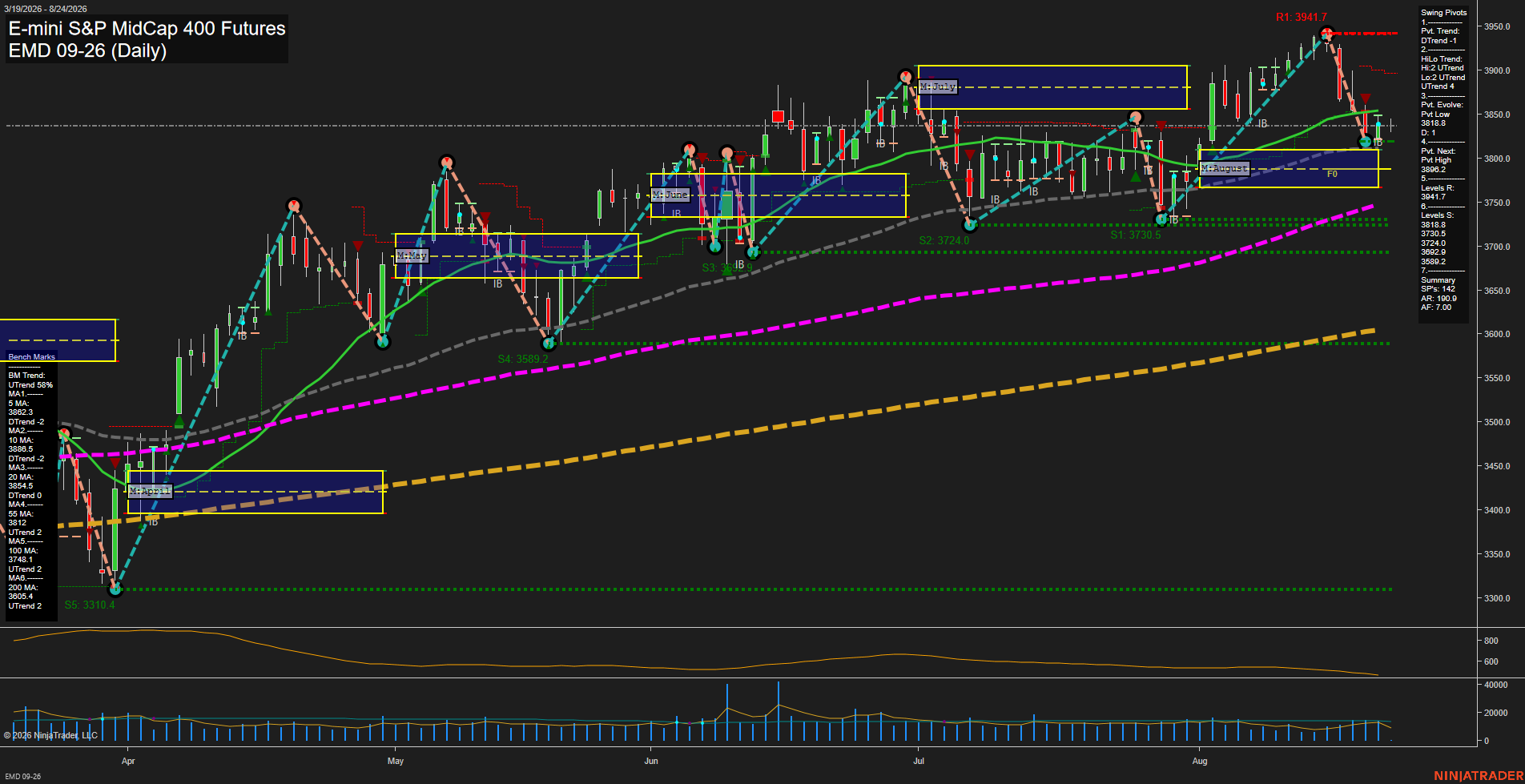Click the SP's: 142 summary value

click(1438, 289)
